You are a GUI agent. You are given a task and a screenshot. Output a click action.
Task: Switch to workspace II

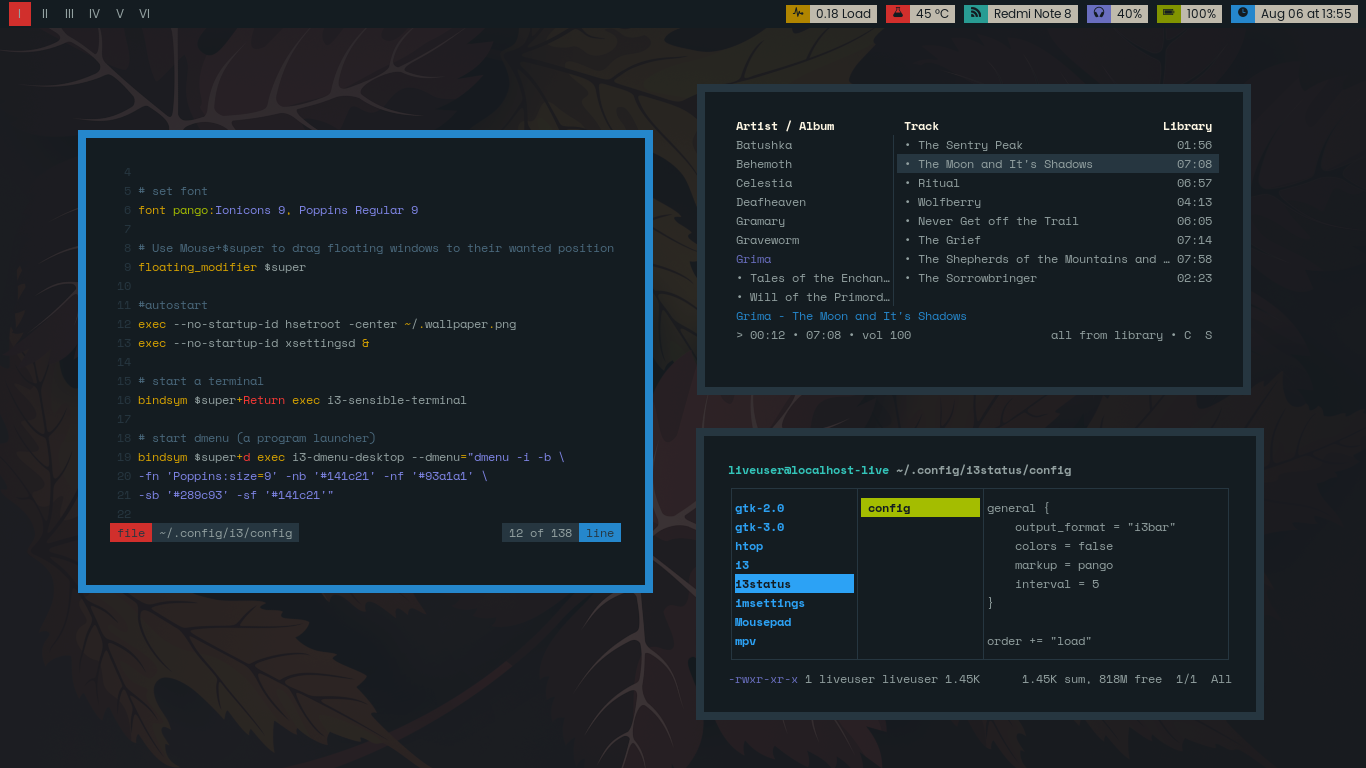(x=45, y=14)
